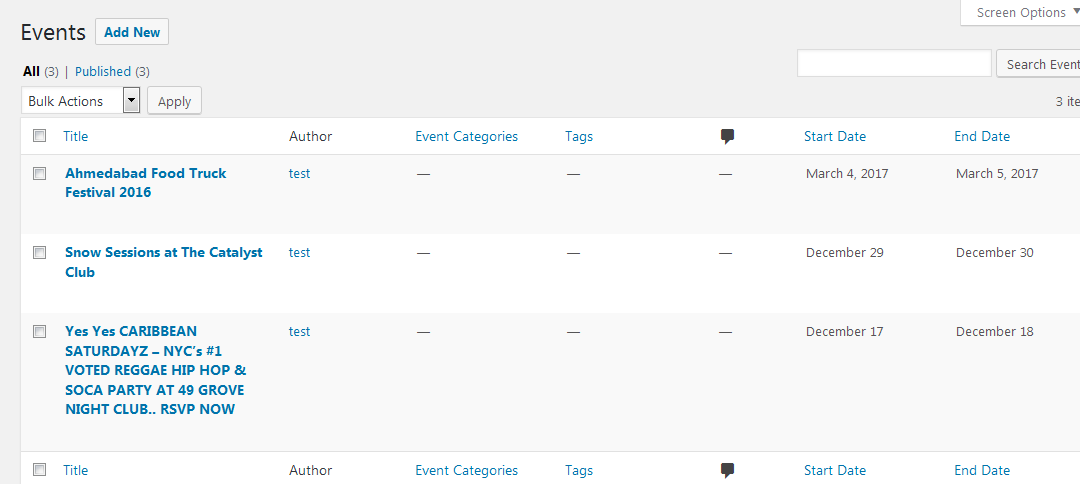Show the Published events filter
This screenshot has width=1080, height=484.
click(x=103, y=71)
